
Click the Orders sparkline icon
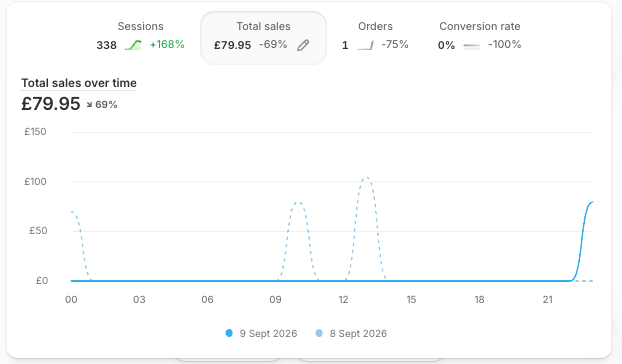pos(365,46)
